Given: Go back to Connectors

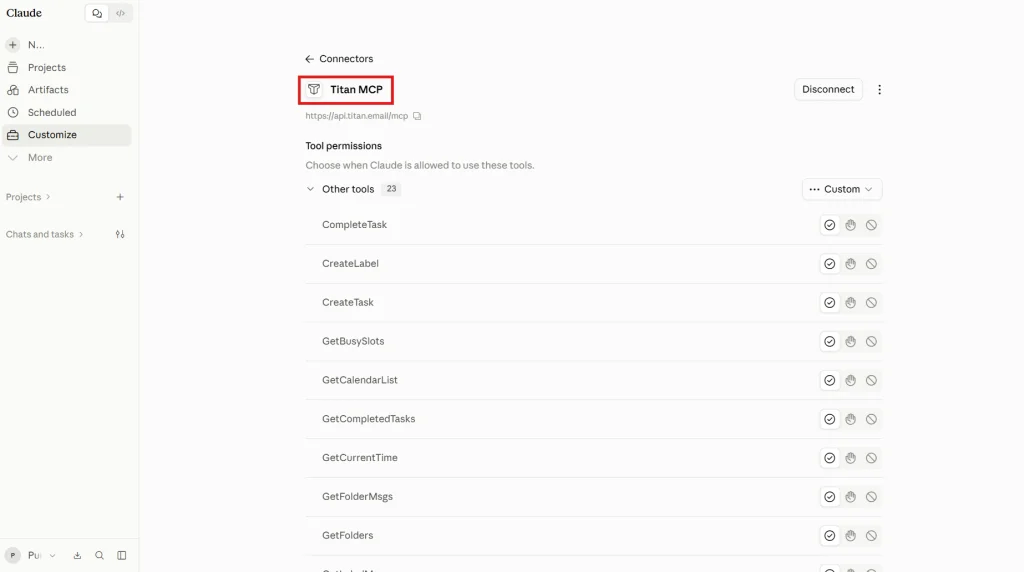Looking at the screenshot, I should (339, 59).
